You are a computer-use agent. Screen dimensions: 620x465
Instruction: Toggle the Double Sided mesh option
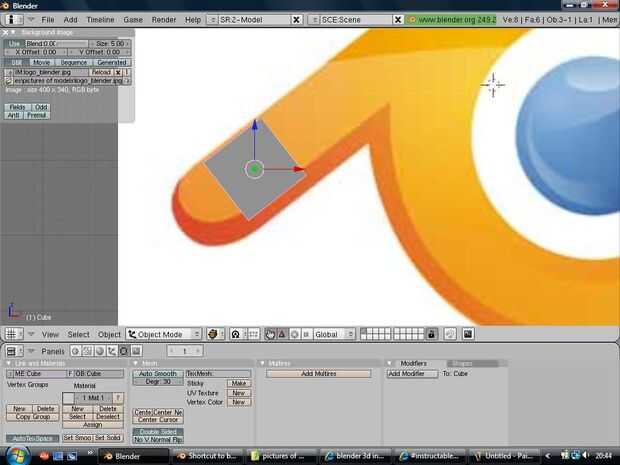[x=158, y=432]
